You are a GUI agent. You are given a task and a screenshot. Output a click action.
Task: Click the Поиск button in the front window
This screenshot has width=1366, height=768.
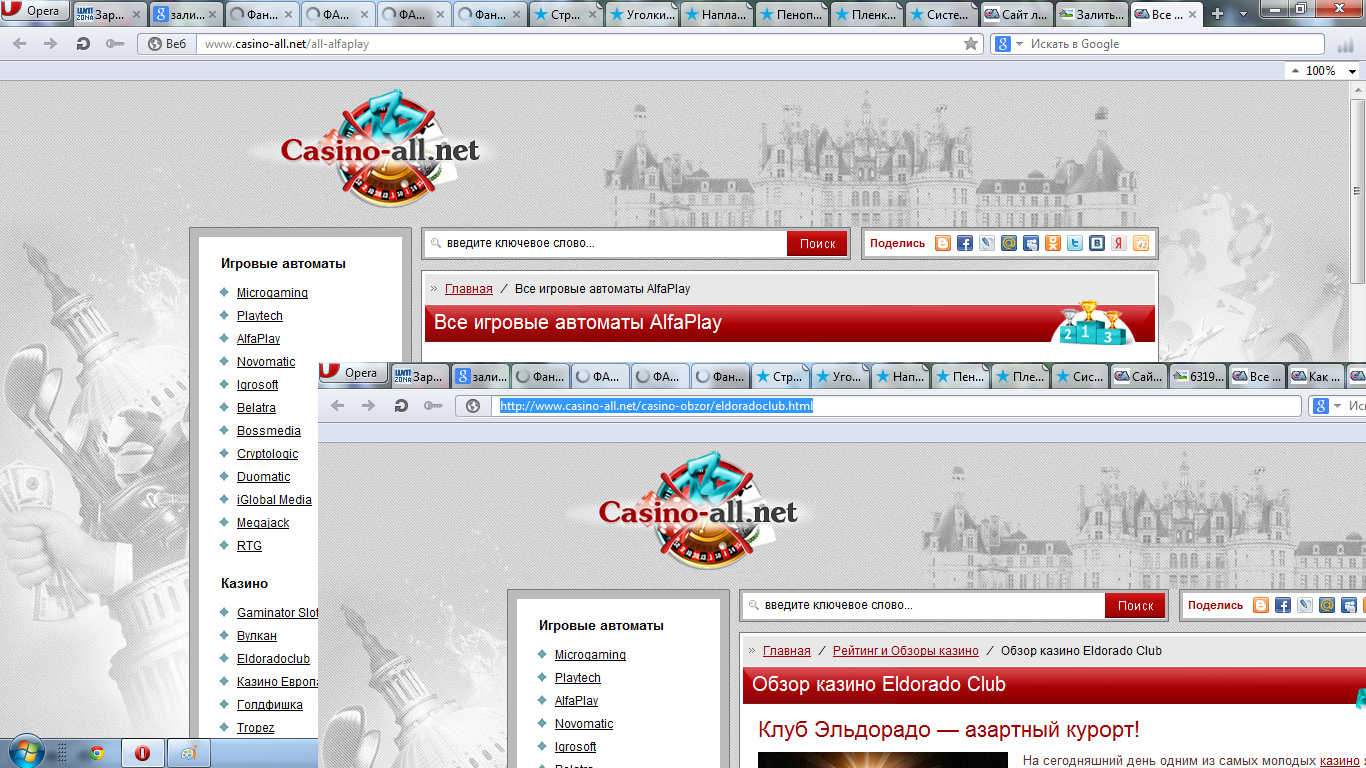coord(1135,605)
